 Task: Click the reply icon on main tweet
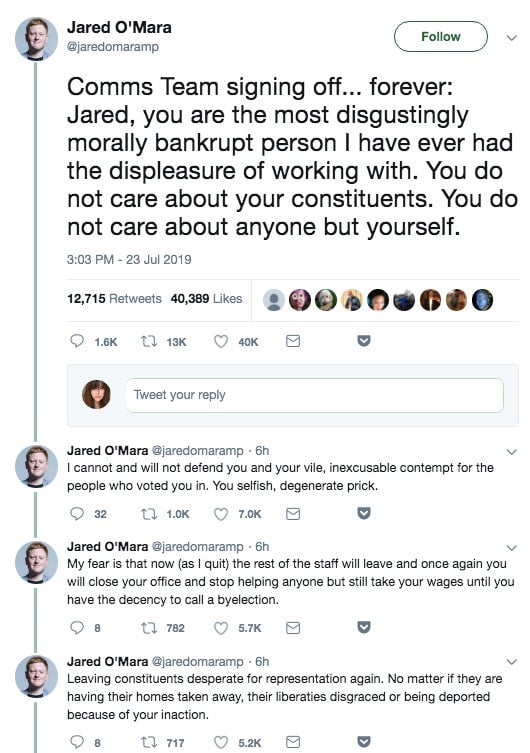click(x=77, y=341)
